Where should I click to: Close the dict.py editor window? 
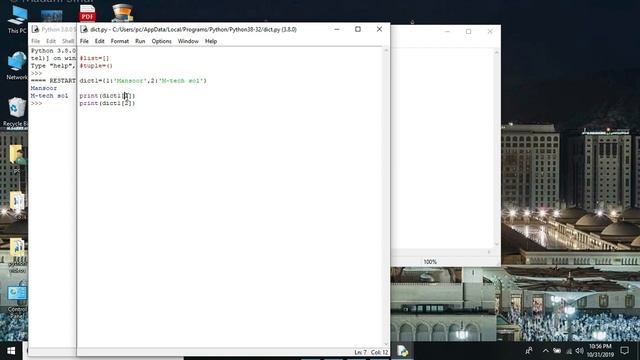point(379,29)
